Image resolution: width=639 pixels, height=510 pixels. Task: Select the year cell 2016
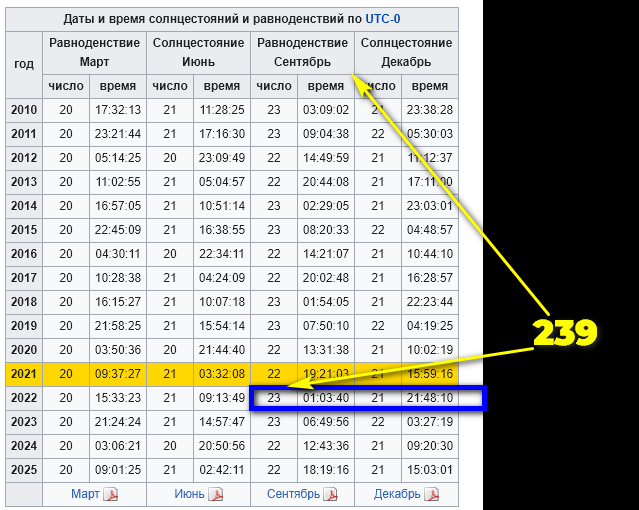coord(24,254)
